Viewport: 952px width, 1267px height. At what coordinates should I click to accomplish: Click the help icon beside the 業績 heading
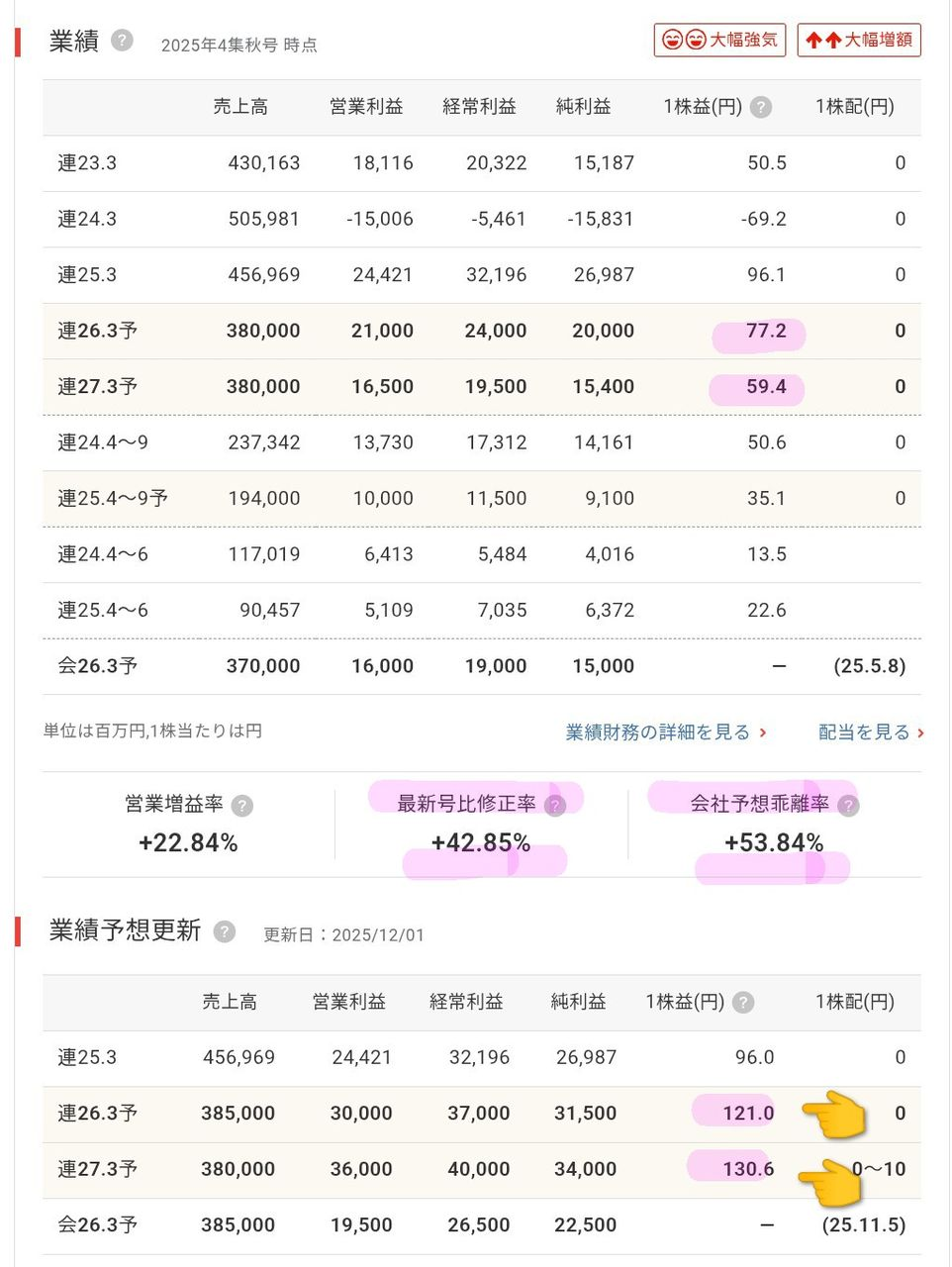122,41
